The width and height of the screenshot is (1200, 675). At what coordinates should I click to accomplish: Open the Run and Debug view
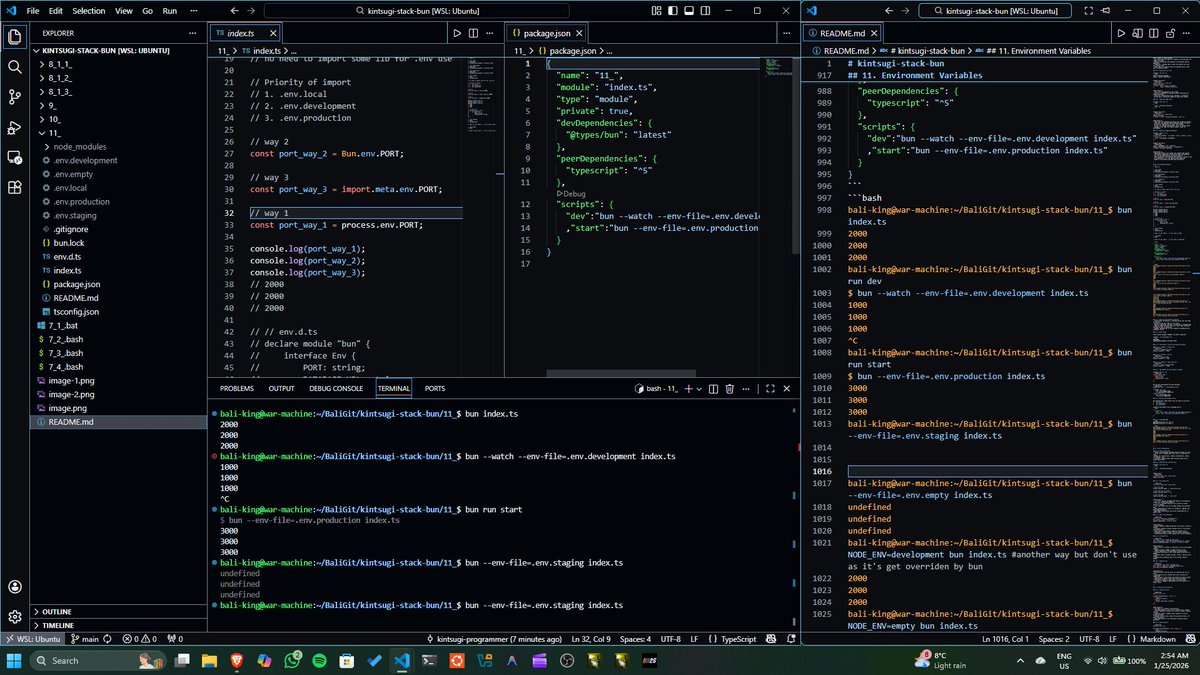pos(15,127)
